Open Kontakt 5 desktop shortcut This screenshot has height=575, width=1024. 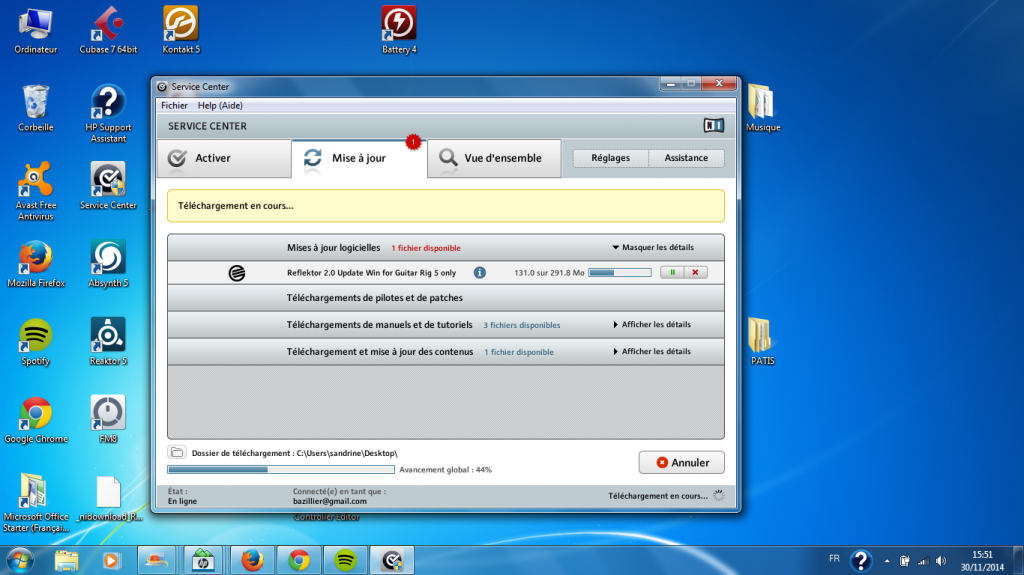(181, 31)
